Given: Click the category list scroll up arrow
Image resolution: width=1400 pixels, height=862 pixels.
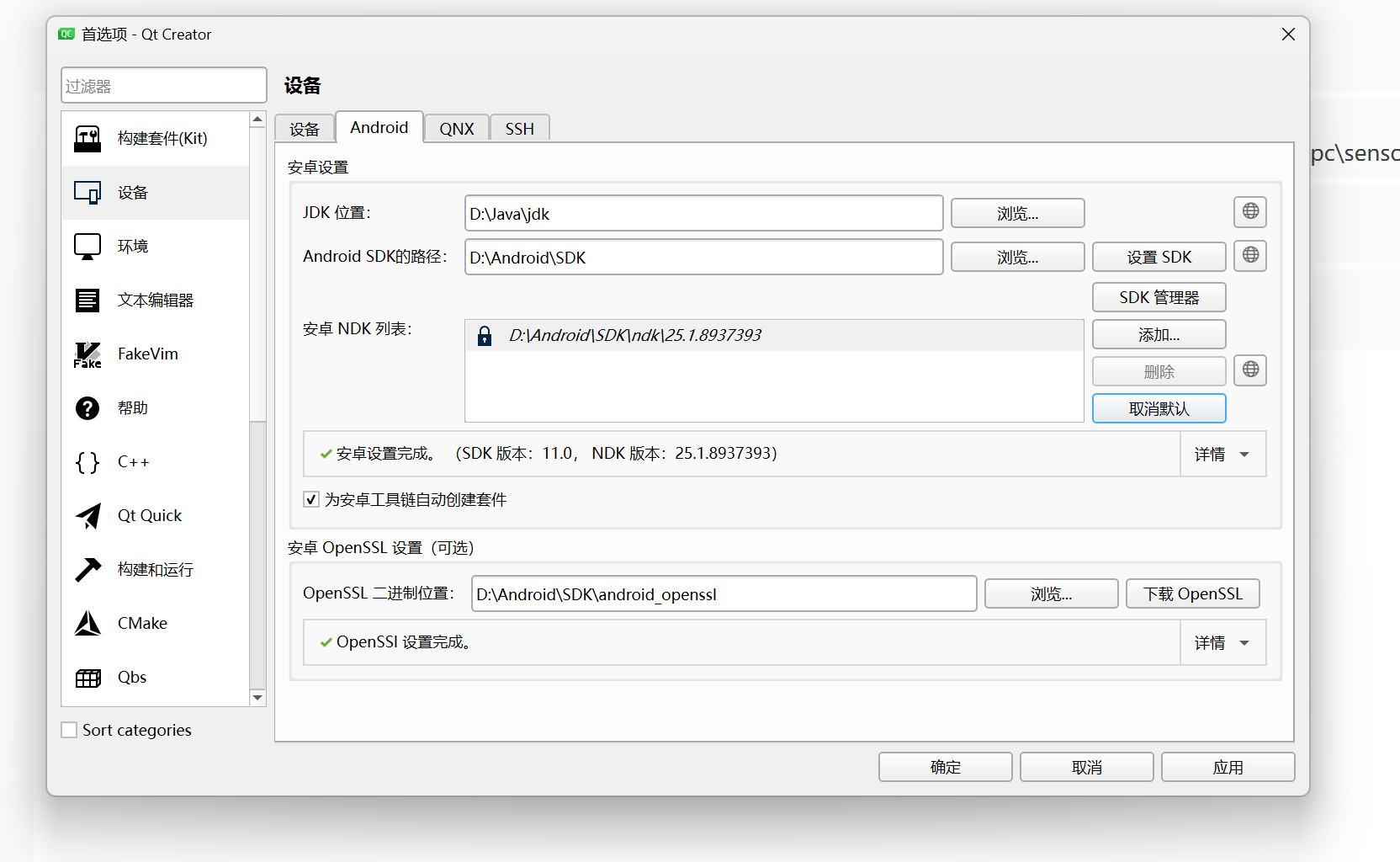Looking at the screenshot, I should pos(257,120).
